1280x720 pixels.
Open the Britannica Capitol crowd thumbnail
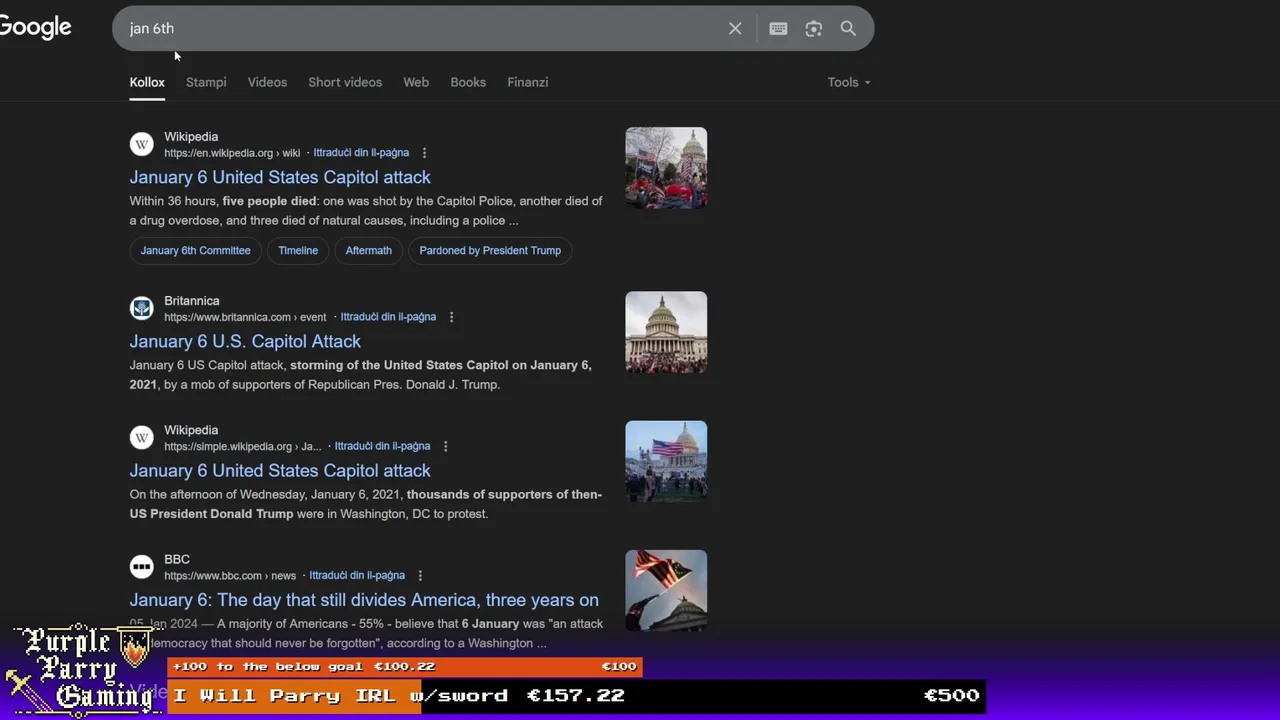click(x=666, y=332)
